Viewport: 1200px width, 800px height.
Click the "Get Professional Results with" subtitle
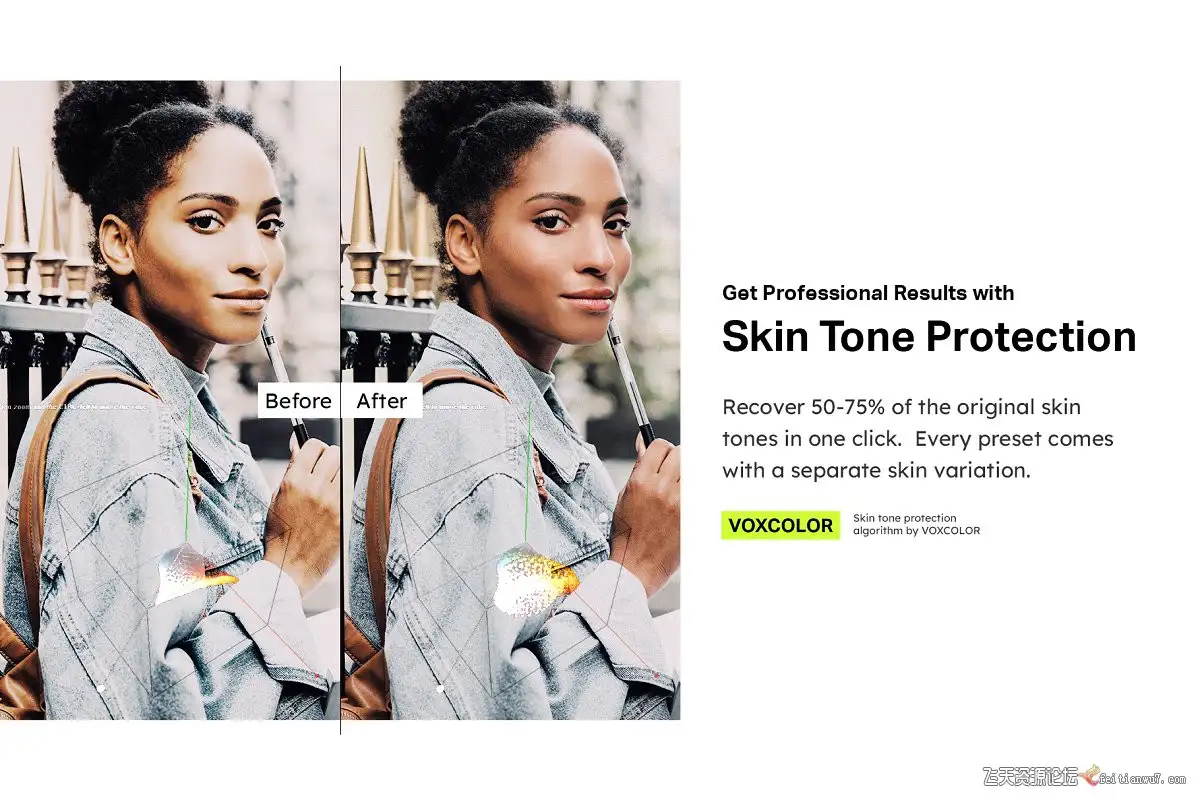(x=868, y=293)
